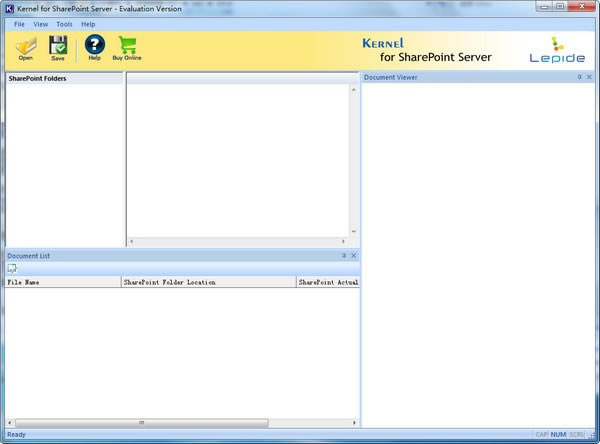600x444 pixels.
Task: Open the Help menu in menu bar
Action: [88, 23]
